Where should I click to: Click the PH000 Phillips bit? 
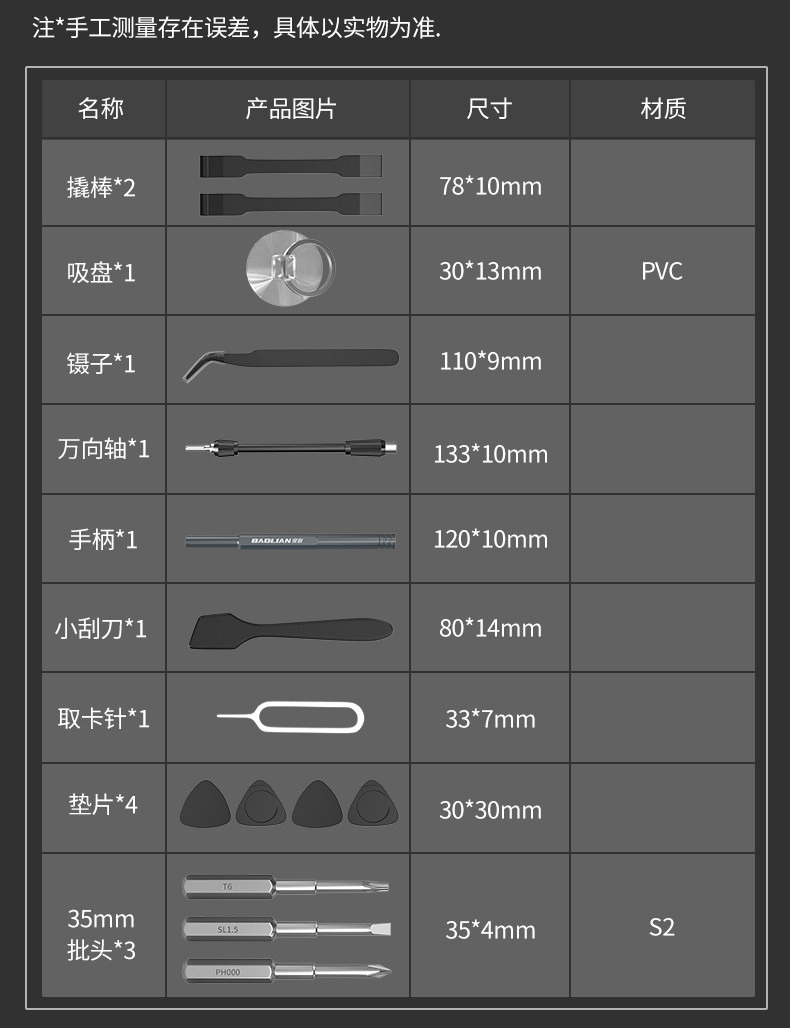pyautogui.click(x=287, y=970)
